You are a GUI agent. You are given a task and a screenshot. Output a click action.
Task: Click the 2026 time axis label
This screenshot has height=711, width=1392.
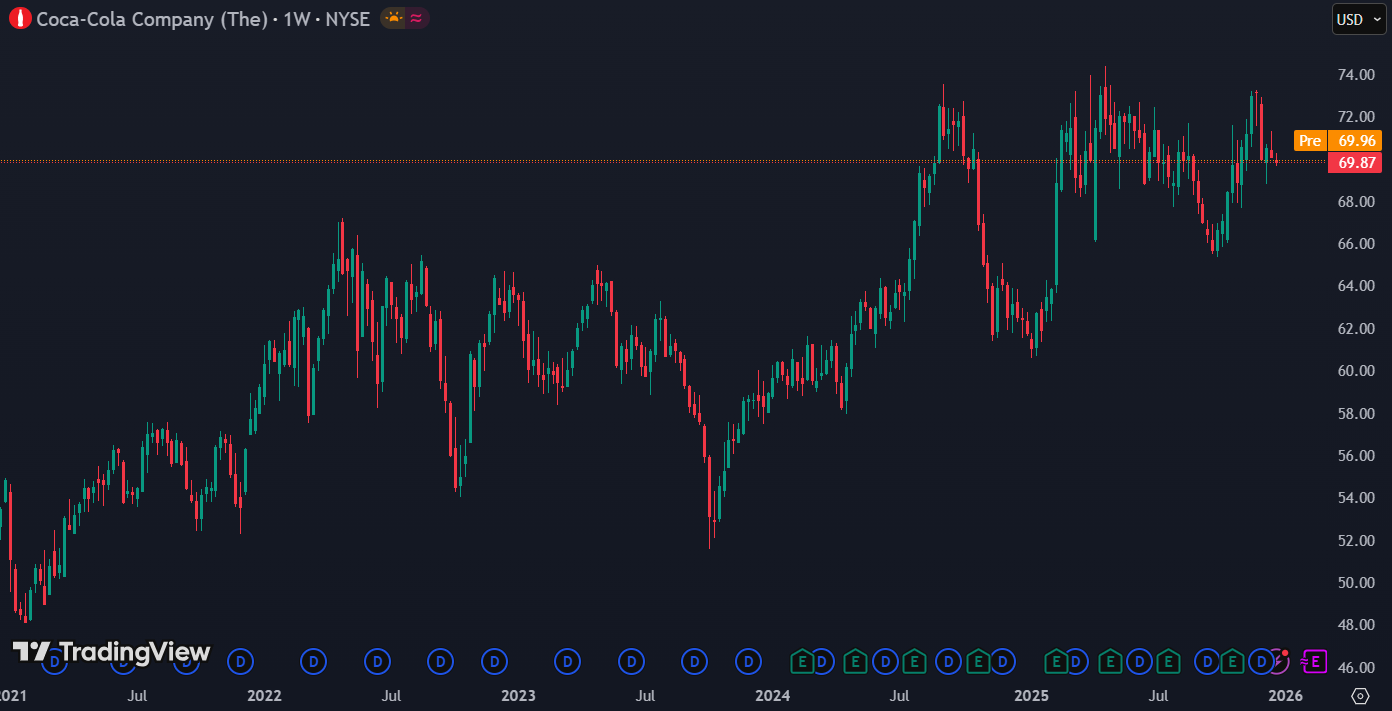[x=1285, y=695]
